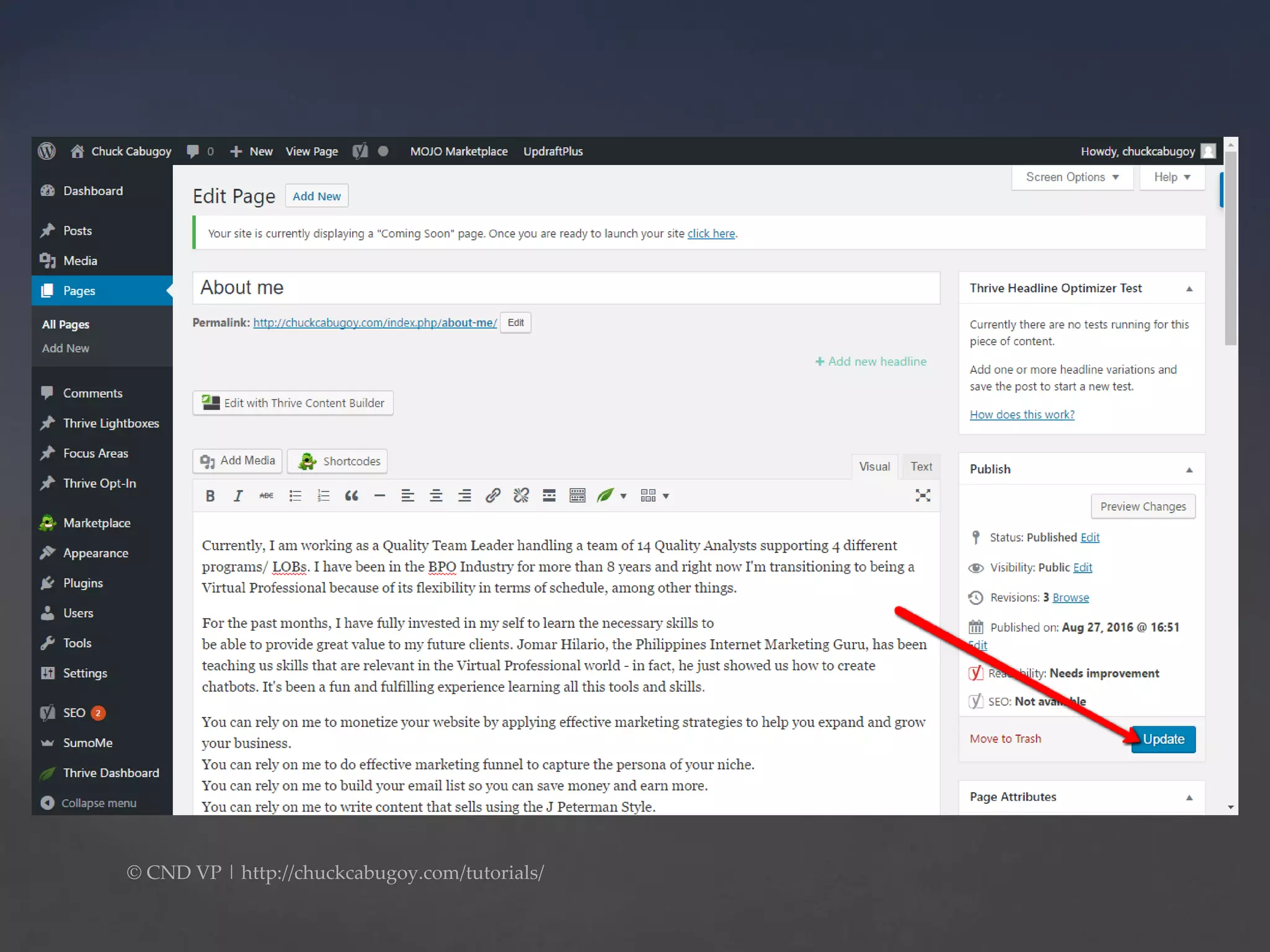Image resolution: width=1270 pixels, height=952 pixels.
Task: Click Preview Changes button
Action: point(1143,507)
